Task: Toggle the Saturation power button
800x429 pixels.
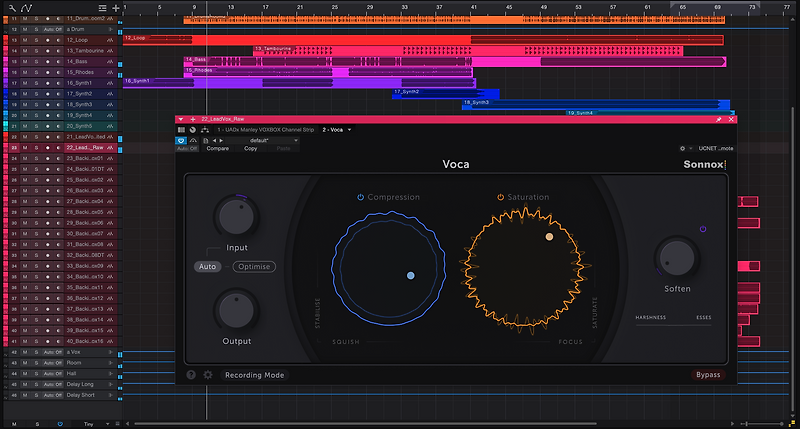Action: 501,197
